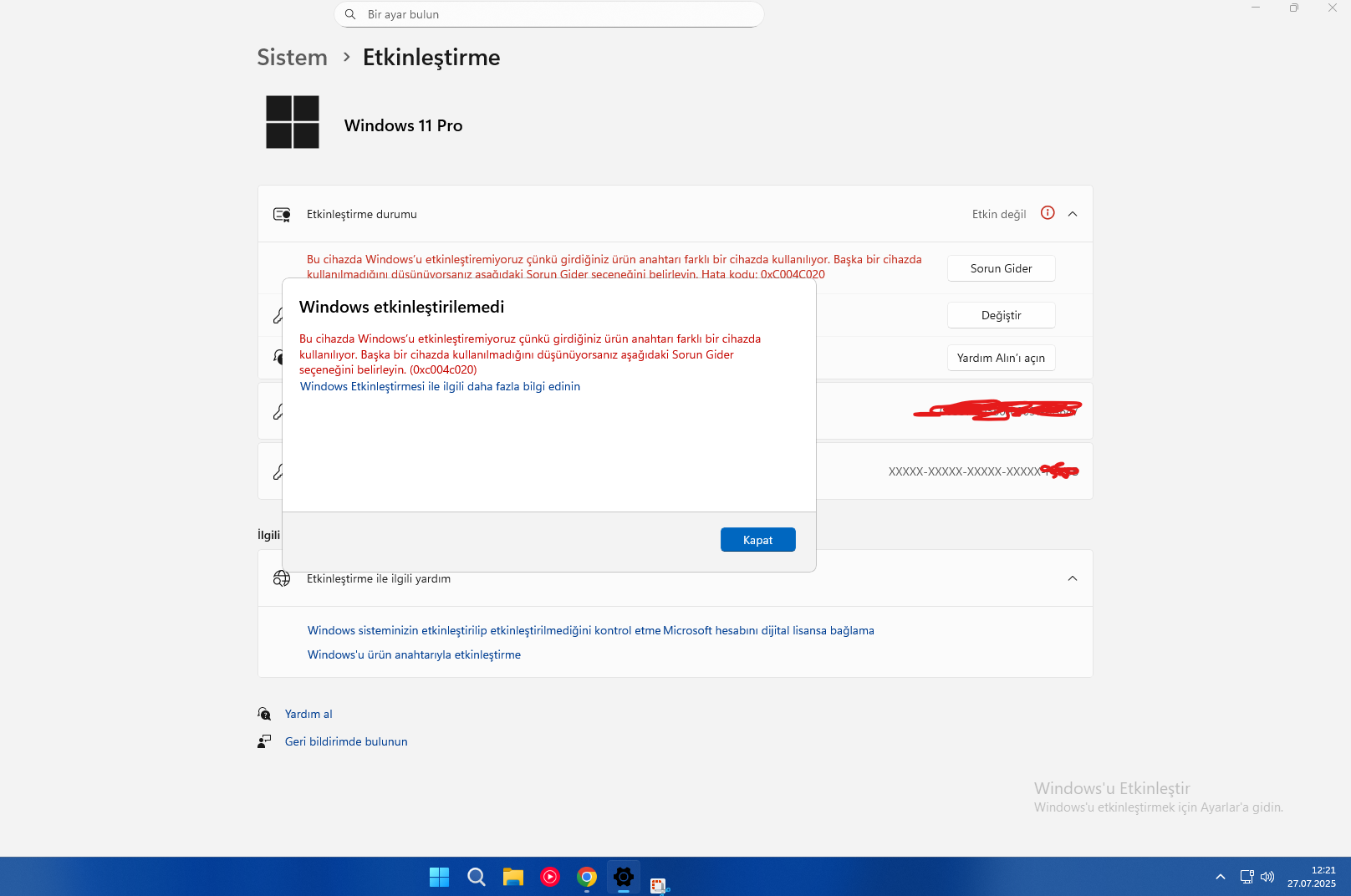Click the "Etkinleştirme durumu" label
Screen dimensions: 1351x896
tap(361, 214)
